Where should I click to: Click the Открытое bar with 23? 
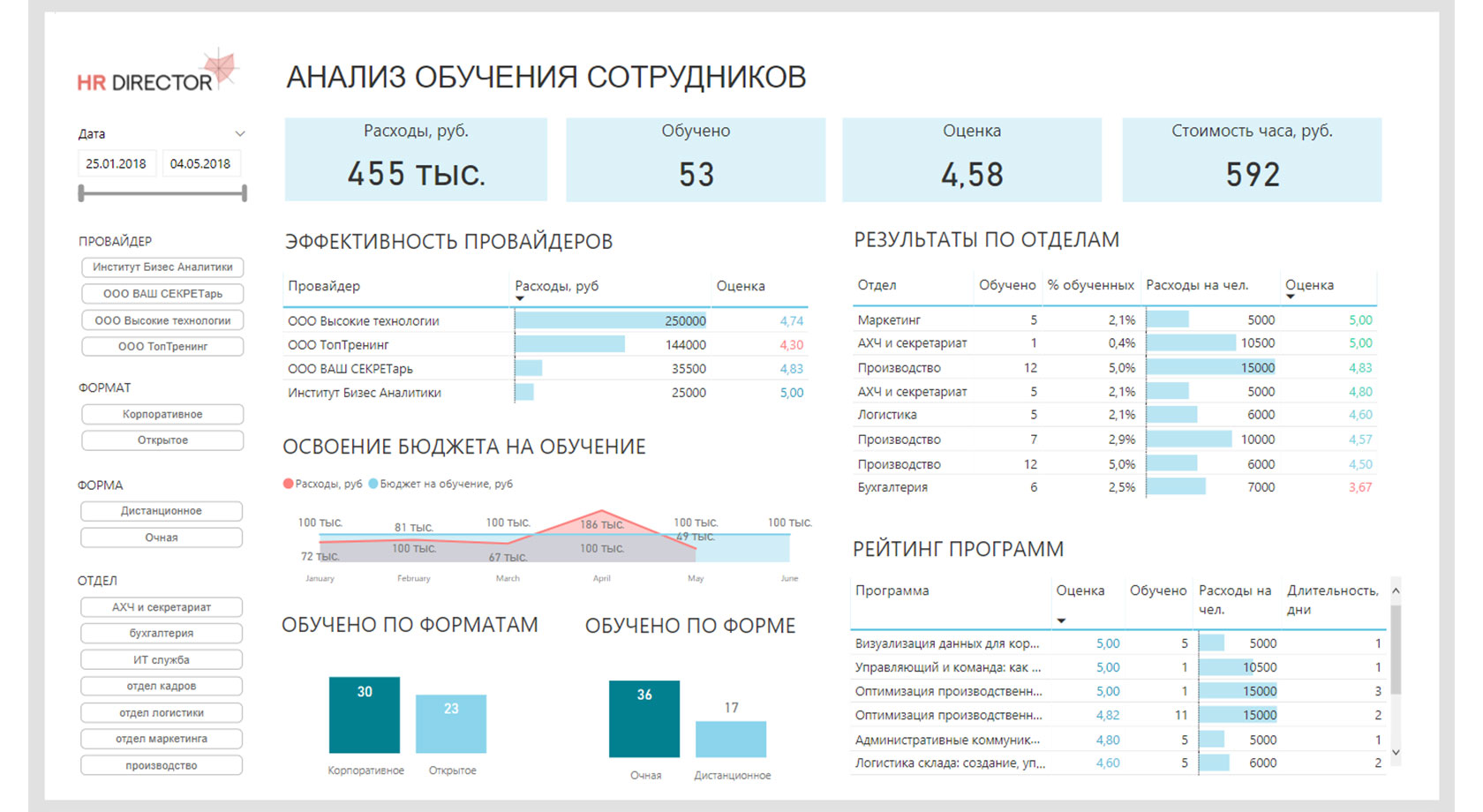[x=451, y=724]
